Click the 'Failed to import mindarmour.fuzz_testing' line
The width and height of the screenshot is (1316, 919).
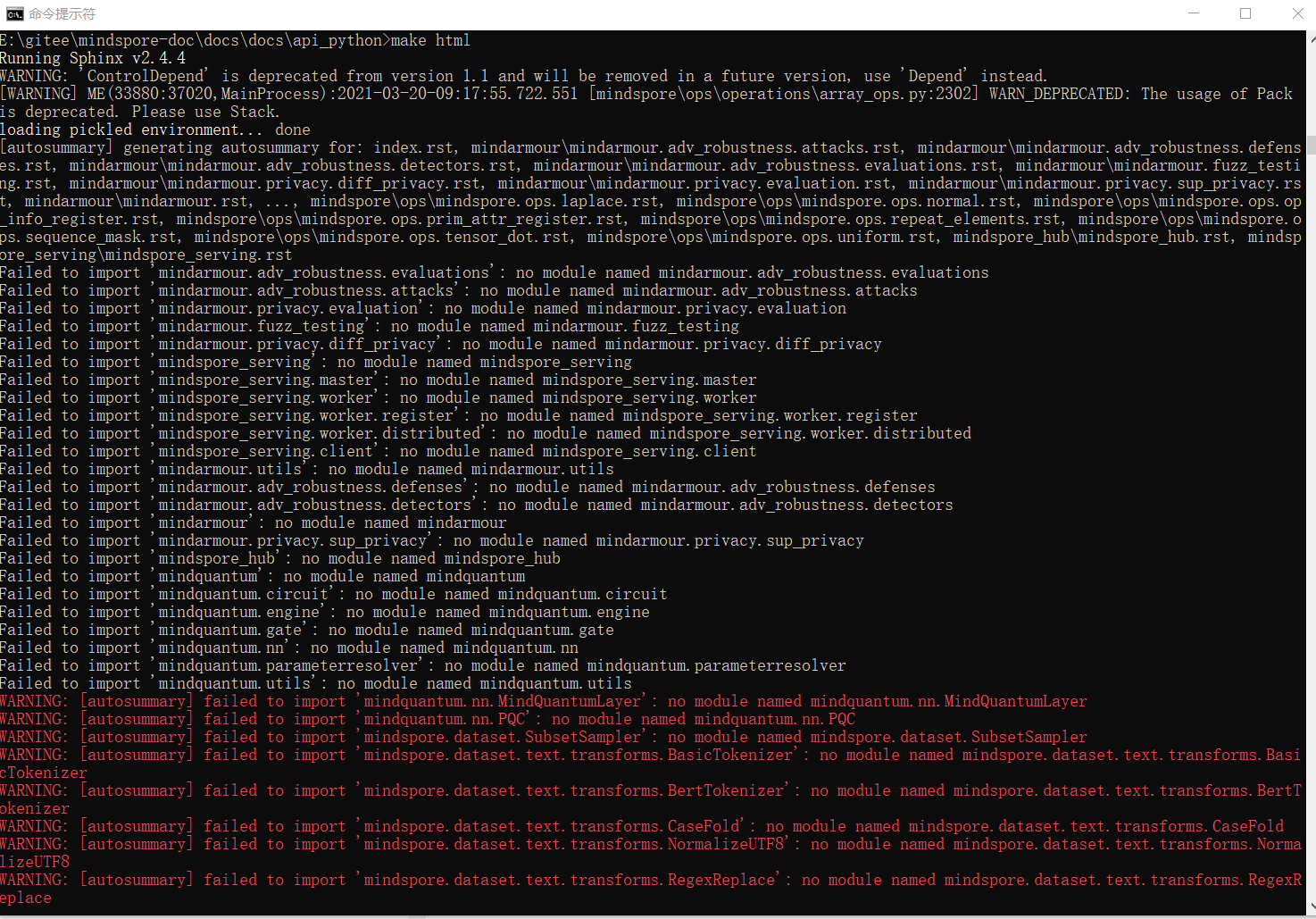pos(370,326)
